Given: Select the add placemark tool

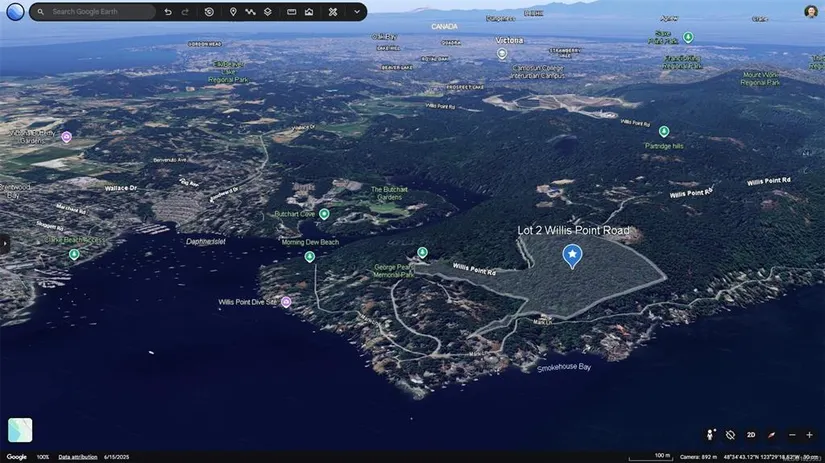Looking at the screenshot, I should (233, 12).
